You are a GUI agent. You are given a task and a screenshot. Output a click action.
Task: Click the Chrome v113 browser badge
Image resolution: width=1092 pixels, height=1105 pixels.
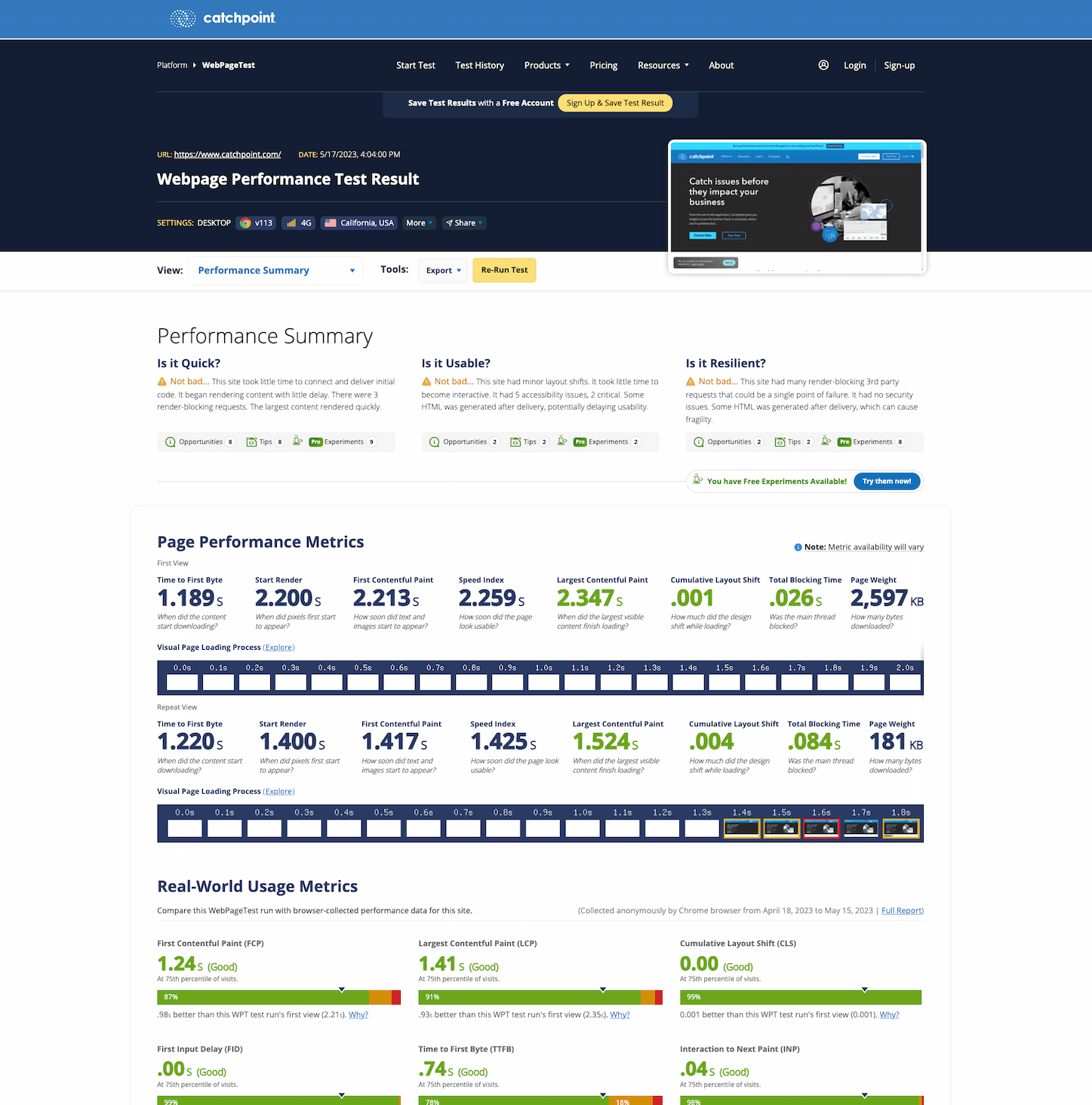point(256,223)
